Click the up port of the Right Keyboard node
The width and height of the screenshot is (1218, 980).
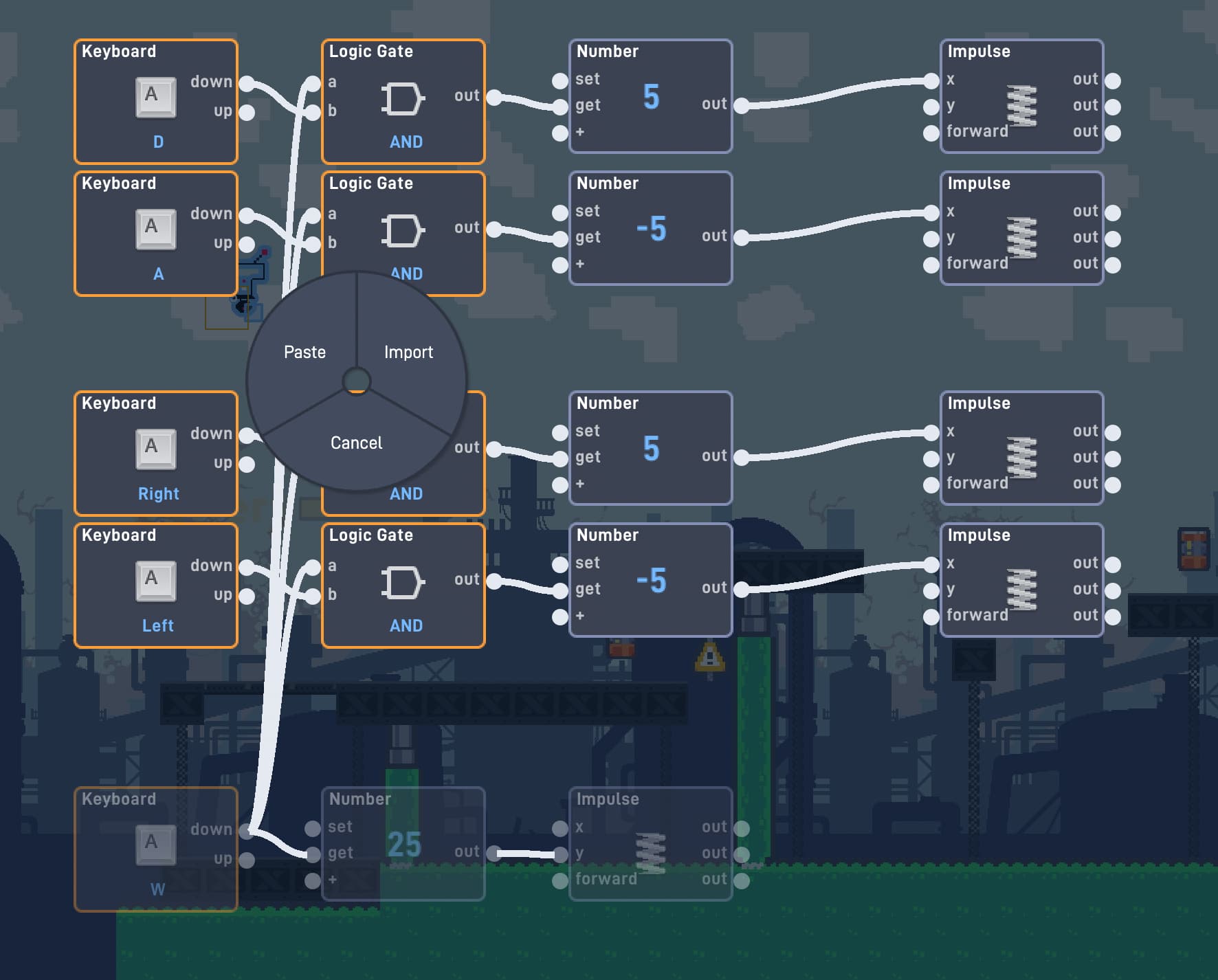[x=247, y=465]
